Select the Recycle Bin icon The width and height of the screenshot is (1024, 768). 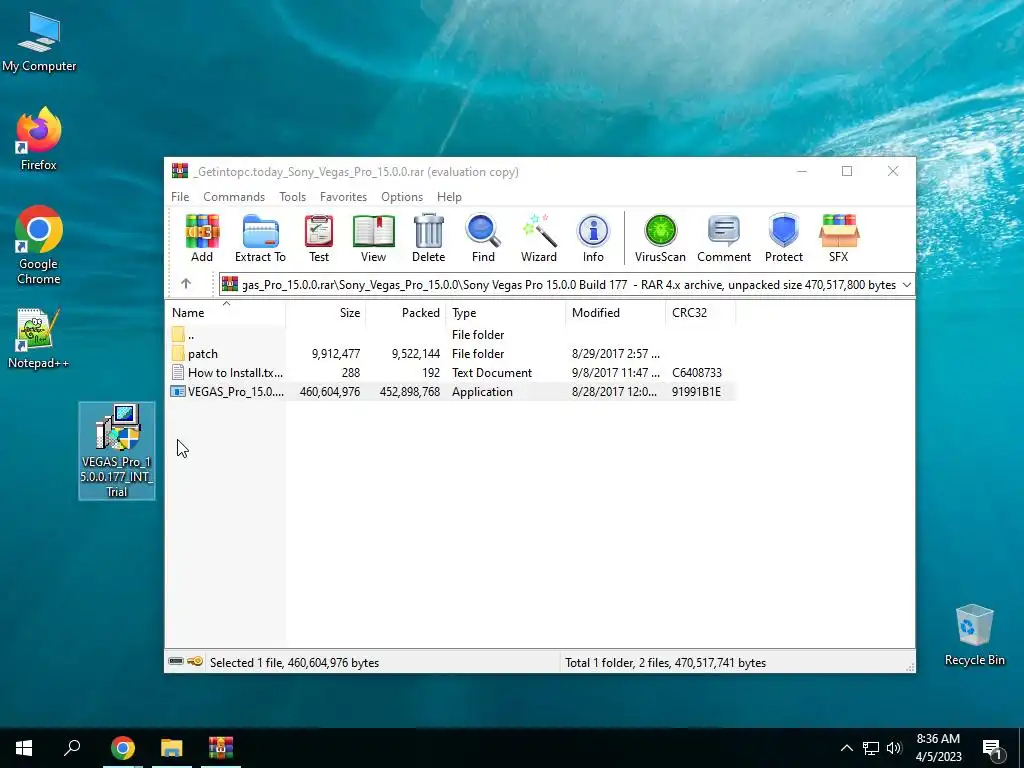(x=974, y=635)
